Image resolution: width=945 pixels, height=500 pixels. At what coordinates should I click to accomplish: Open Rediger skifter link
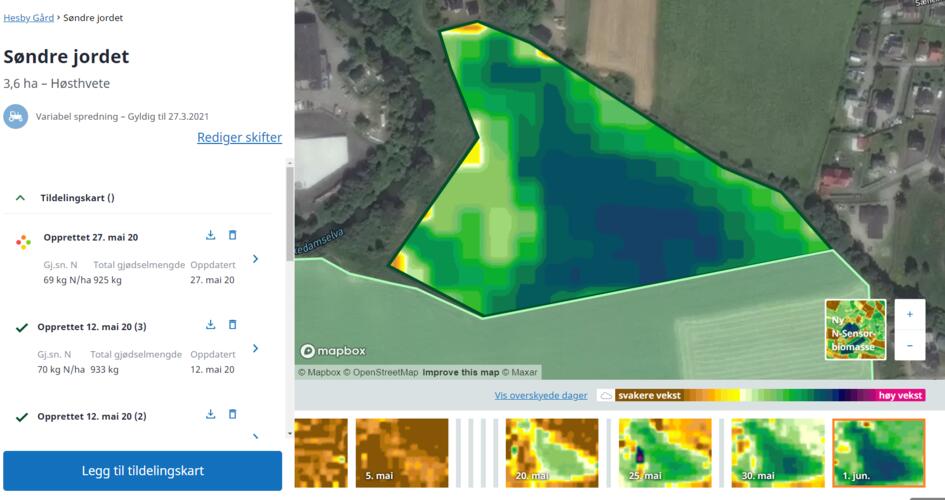(x=239, y=138)
